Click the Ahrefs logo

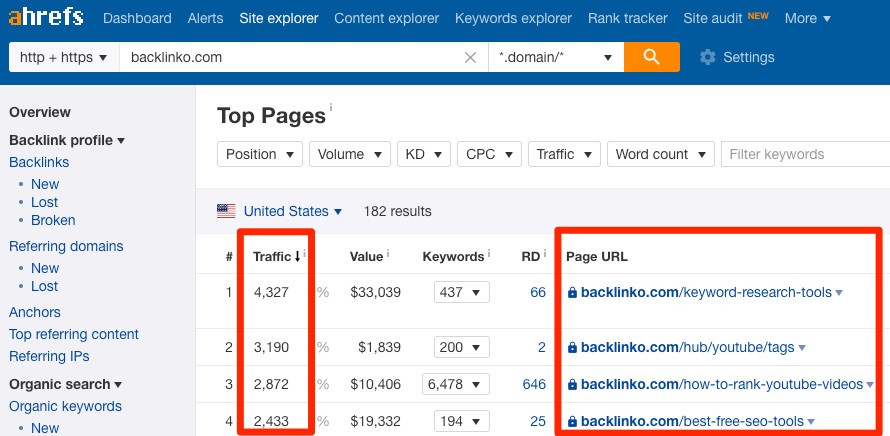point(46,18)
